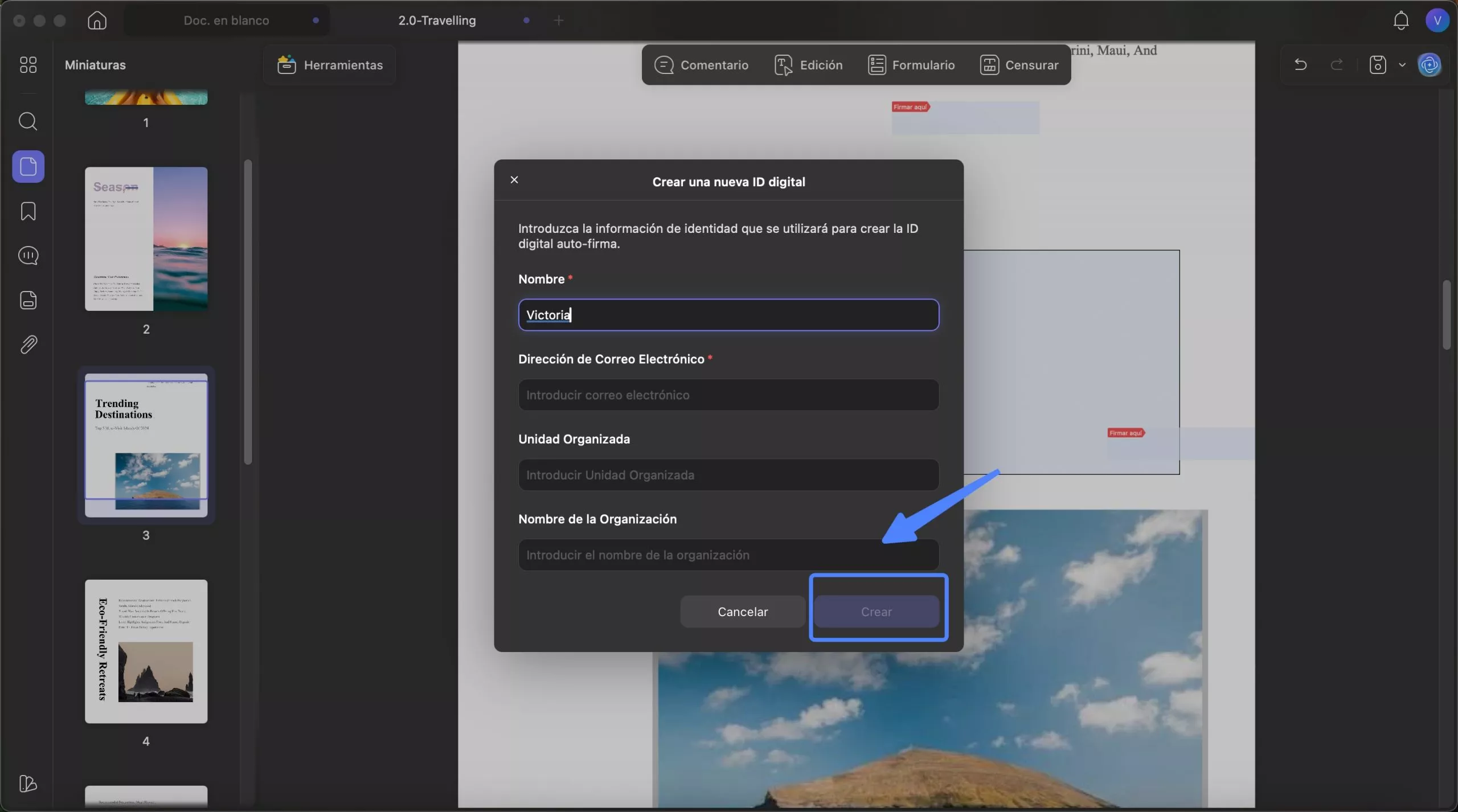The height and width of the screenshot is (812, 1458).
Task: Open the user profile avatar V
Action: coord(1437,20)
